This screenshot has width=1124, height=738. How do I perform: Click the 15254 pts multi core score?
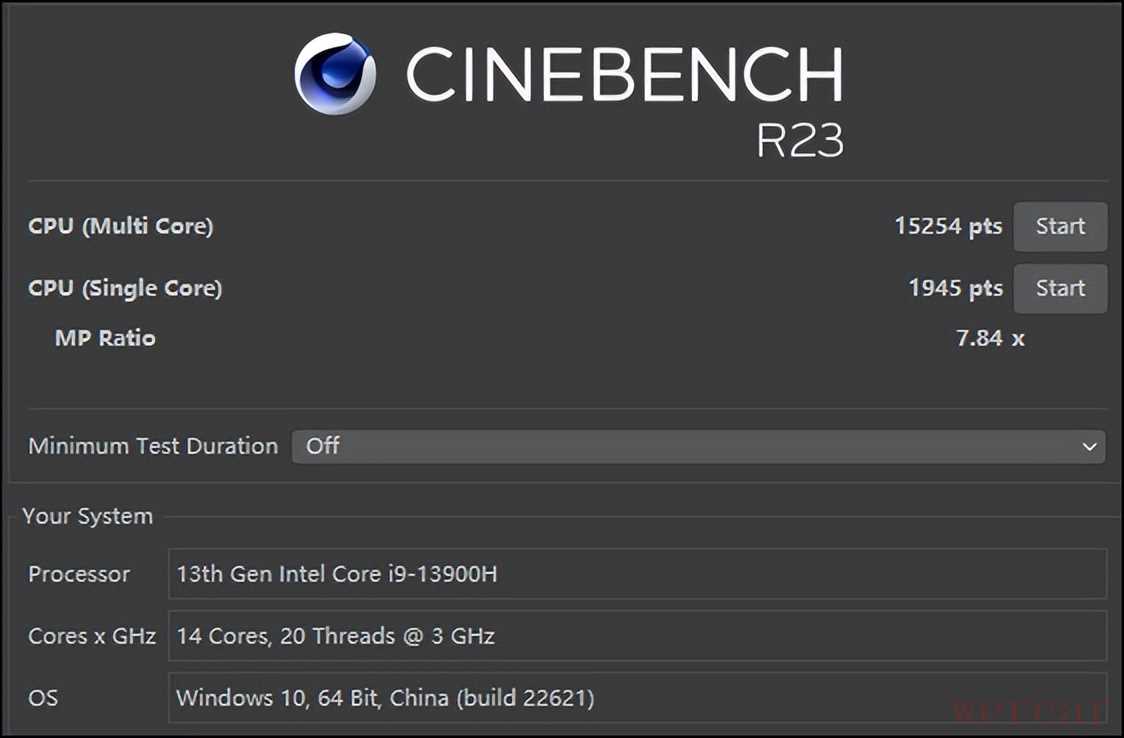[948, 226]
